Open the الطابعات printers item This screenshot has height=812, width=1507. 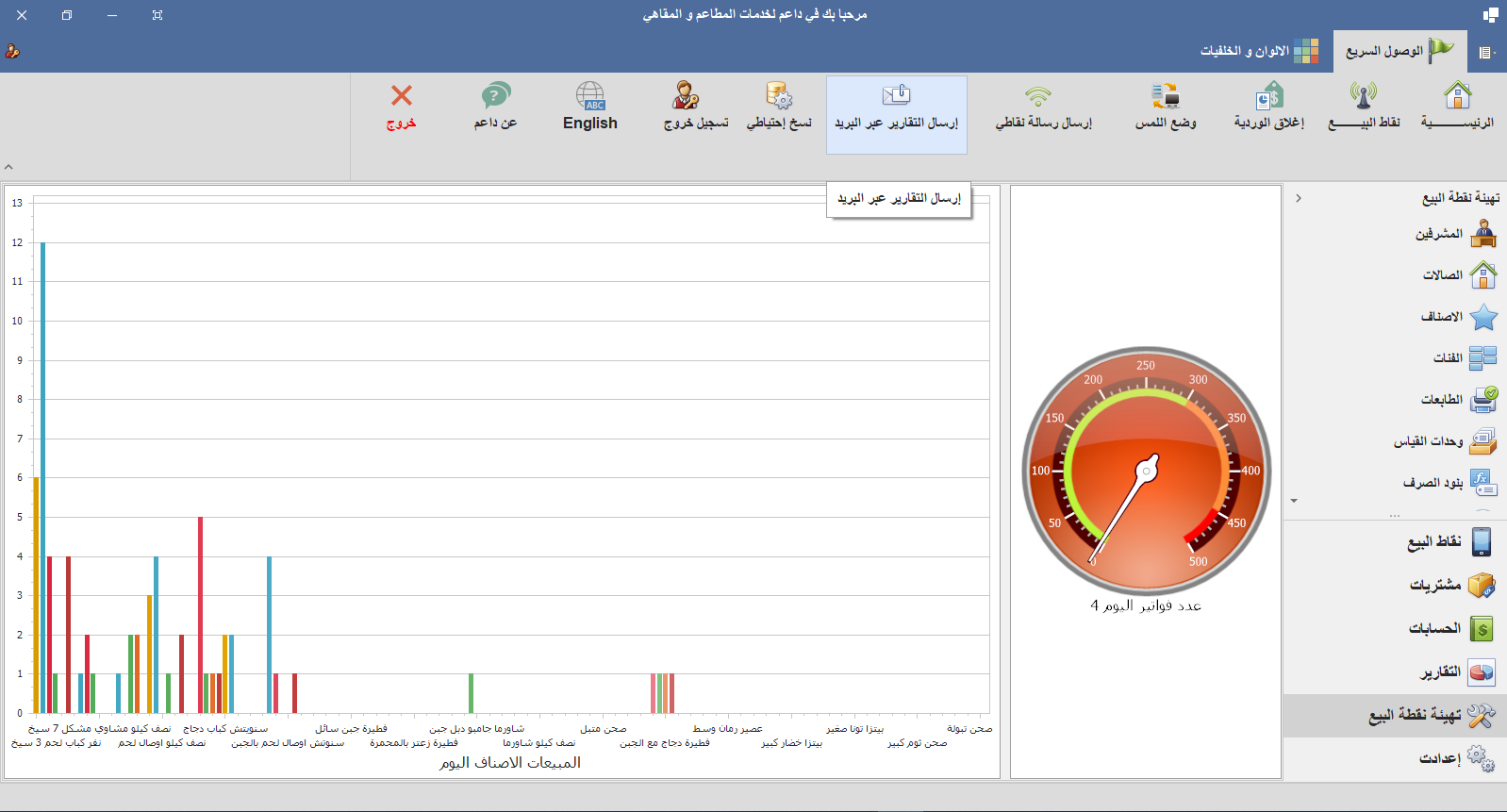(x=1457, y=400)
